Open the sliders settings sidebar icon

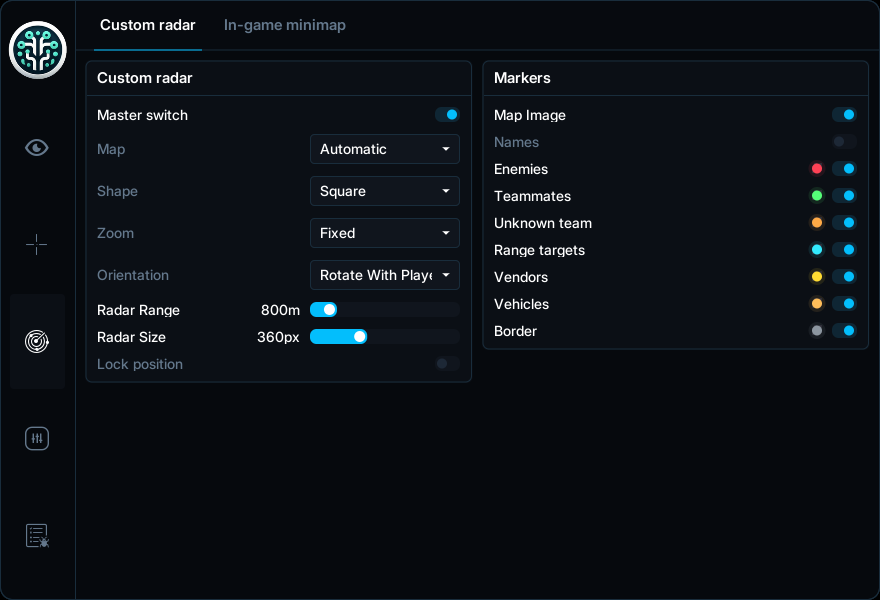point(37,438)
